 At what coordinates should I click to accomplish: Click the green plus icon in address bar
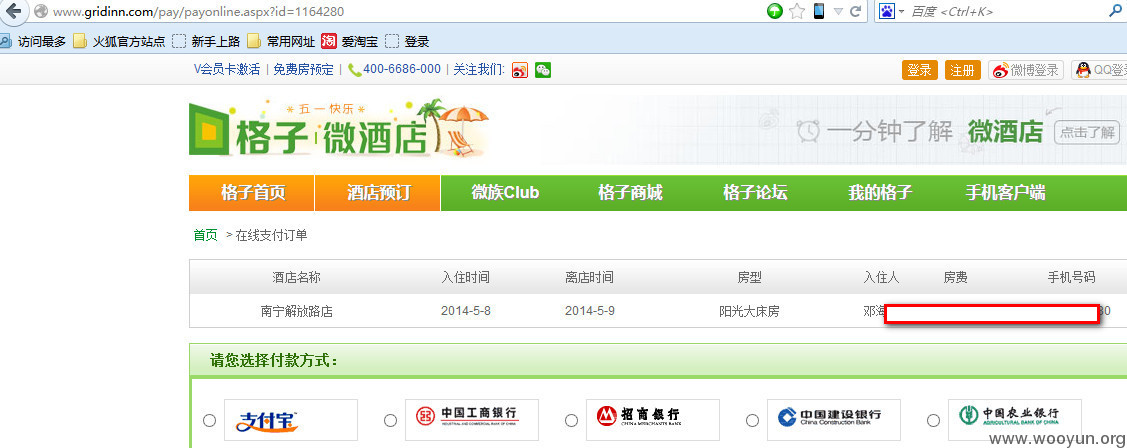point(774,11)
